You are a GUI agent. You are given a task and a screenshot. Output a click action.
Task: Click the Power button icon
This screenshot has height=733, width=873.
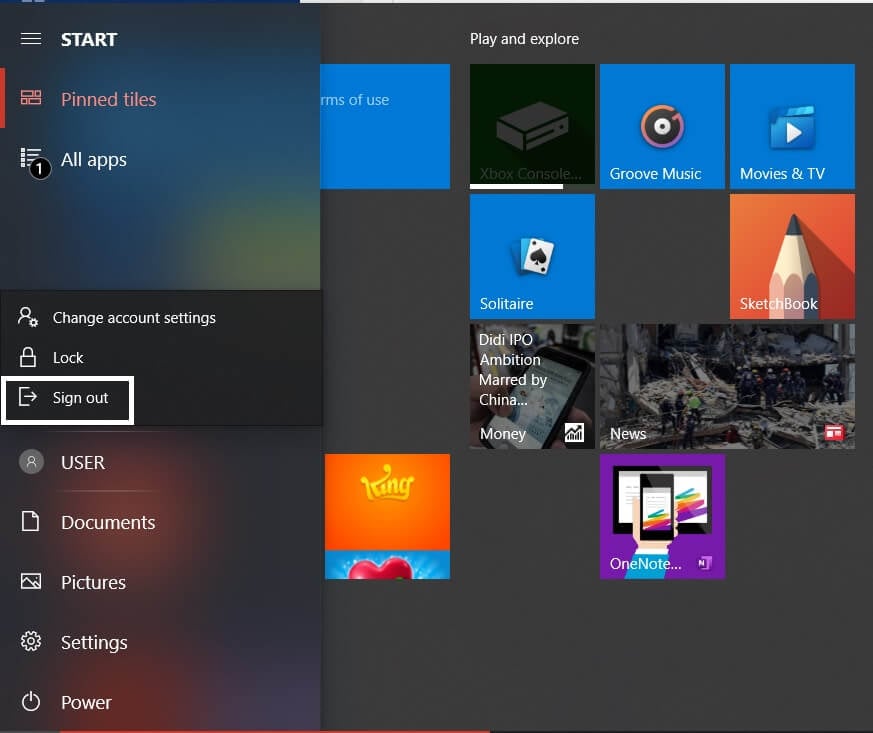coord(31,701)
